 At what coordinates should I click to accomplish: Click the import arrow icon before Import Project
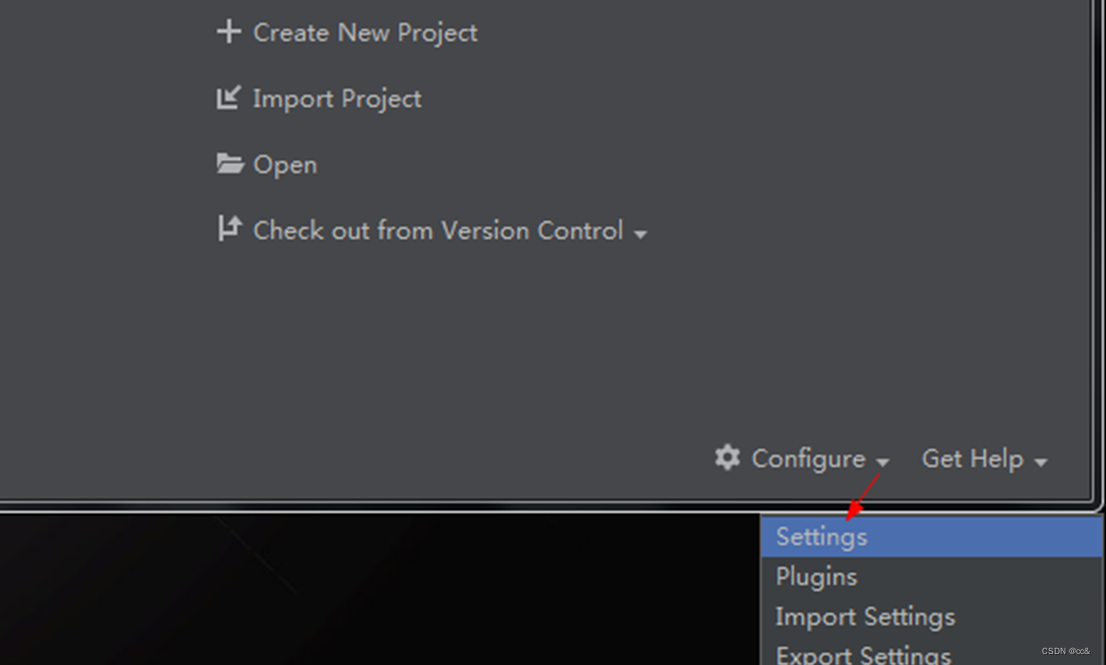[228, 97]
